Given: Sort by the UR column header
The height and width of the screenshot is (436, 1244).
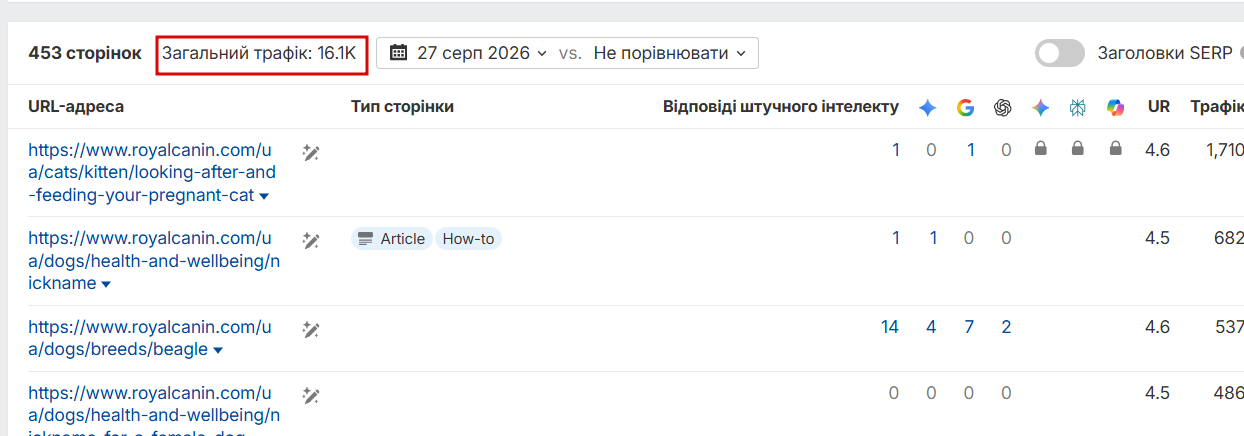Looking at the screenshot, I should click(1159, 106).
